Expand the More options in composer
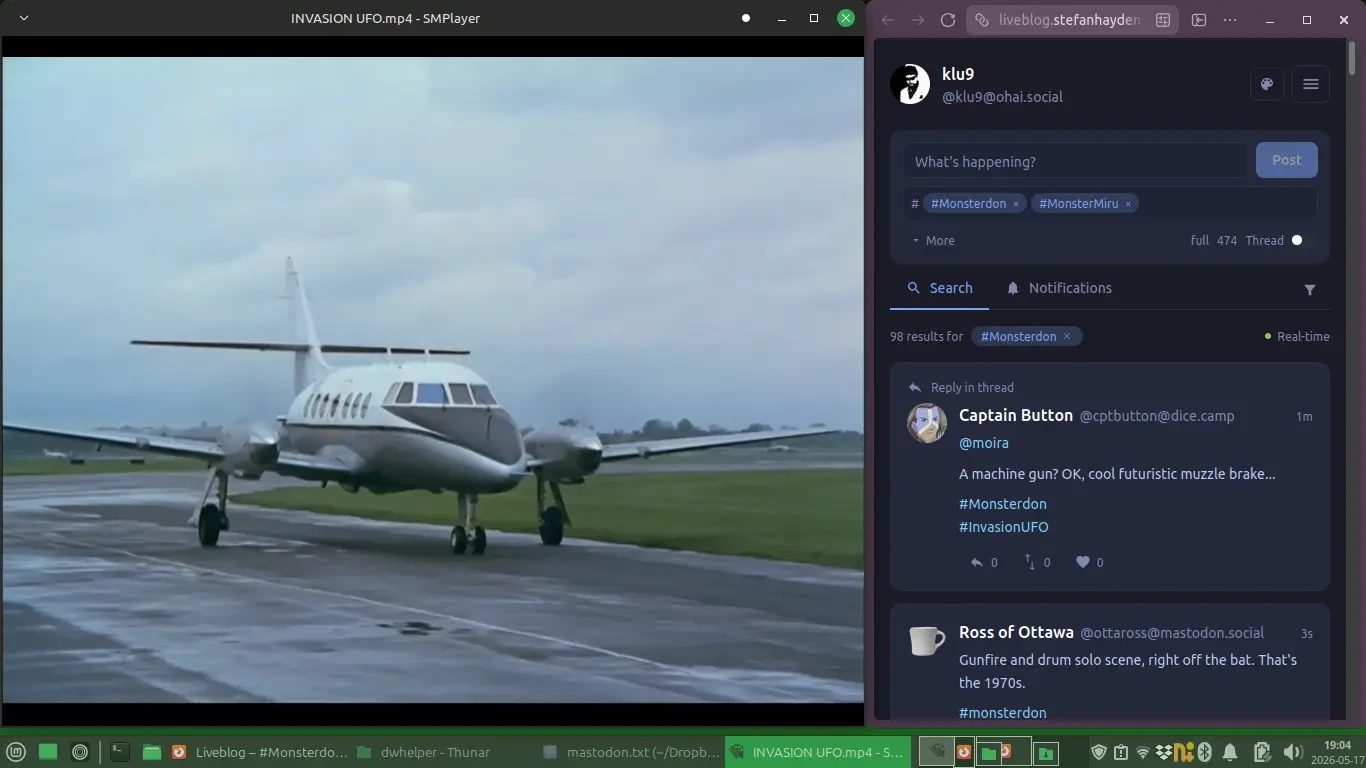The width and height of the screenshot is (1366, 768). point(933,240)
